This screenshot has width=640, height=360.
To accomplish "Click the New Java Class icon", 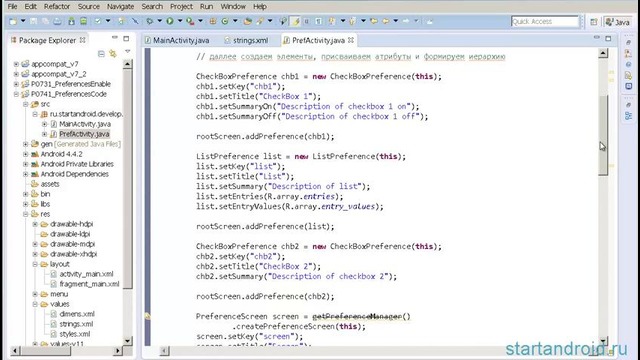I will (225, 21).
